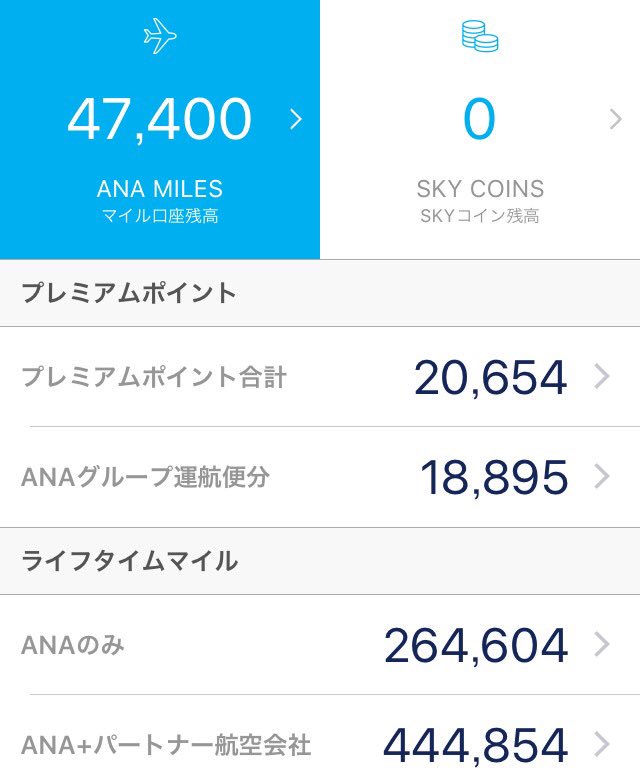Select the ANA MILES マイル口座残高 tile
This screenshot has width=640, height=784.
pyautogui.click(x=160, y=130)
